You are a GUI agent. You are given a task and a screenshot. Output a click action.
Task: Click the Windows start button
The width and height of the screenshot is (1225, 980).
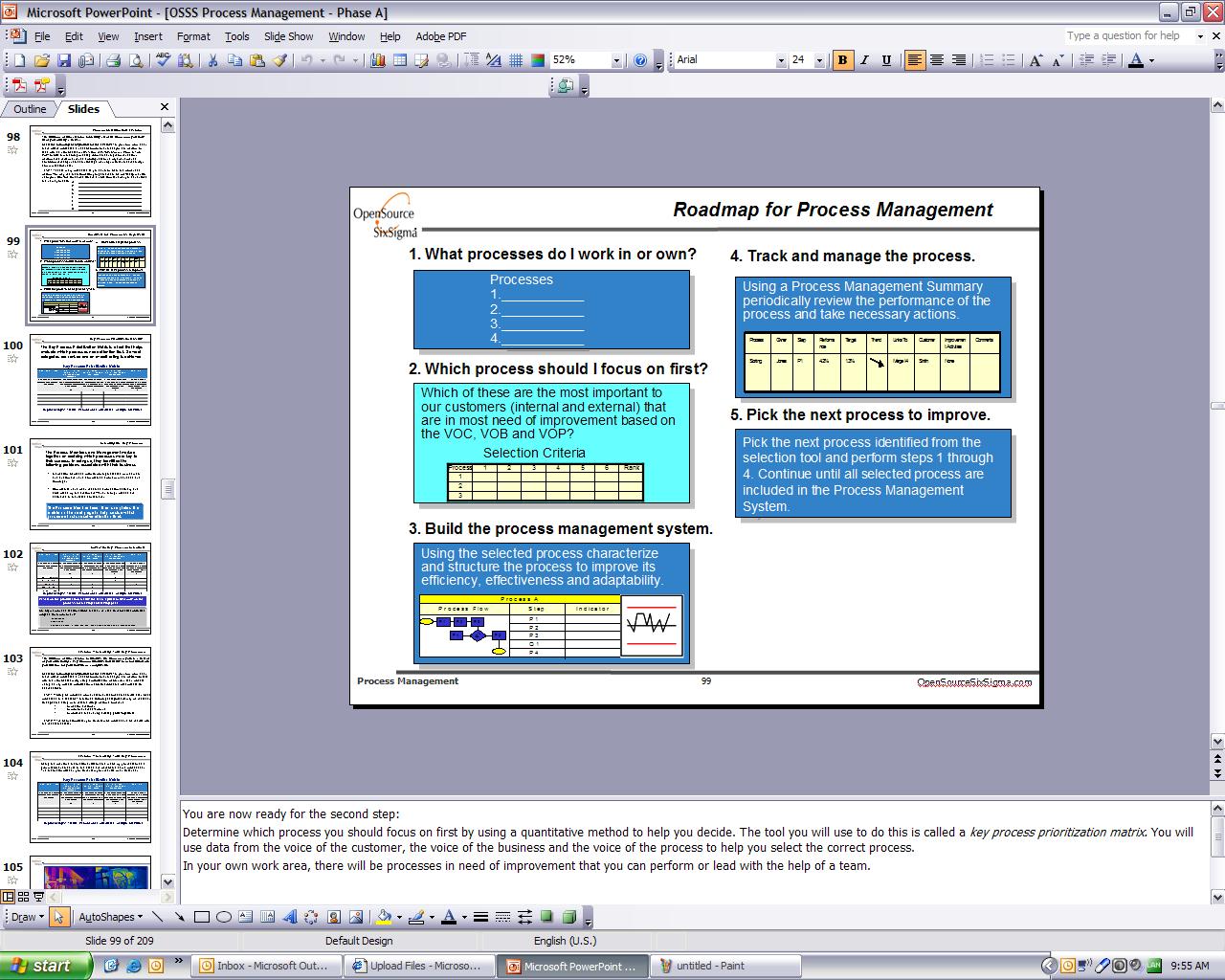click(x=45, y=966)
